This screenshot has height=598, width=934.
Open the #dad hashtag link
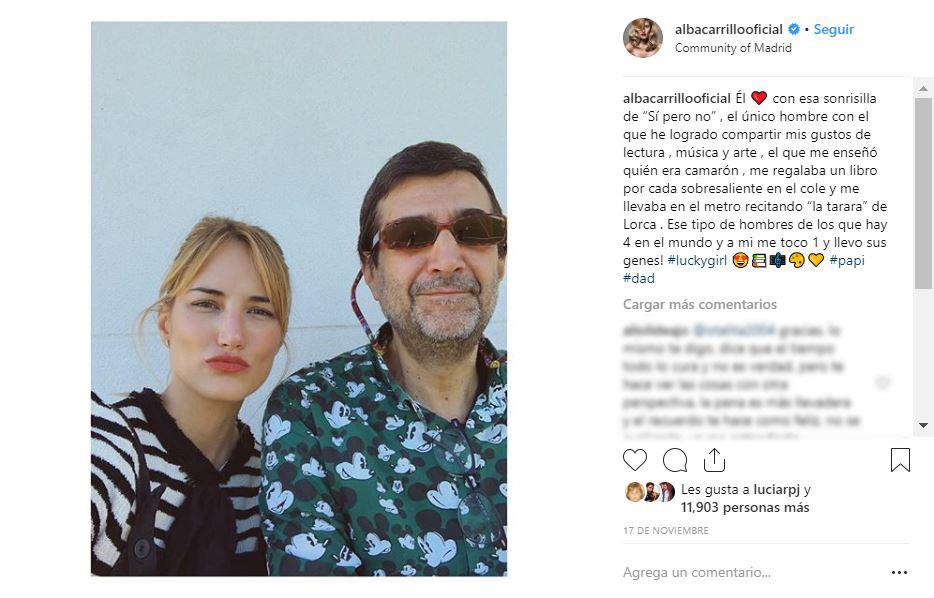click(x=638, y=278)
